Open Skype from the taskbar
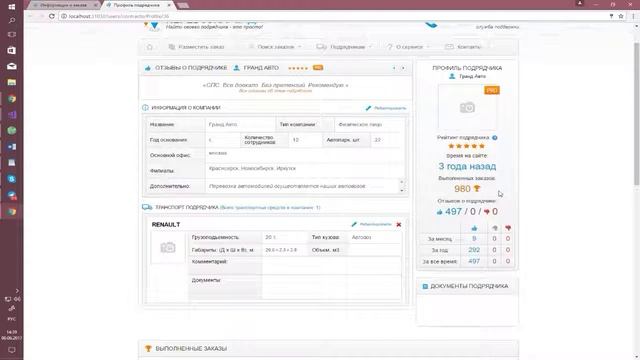The image size is (640, 360). (x=11, y=179)
